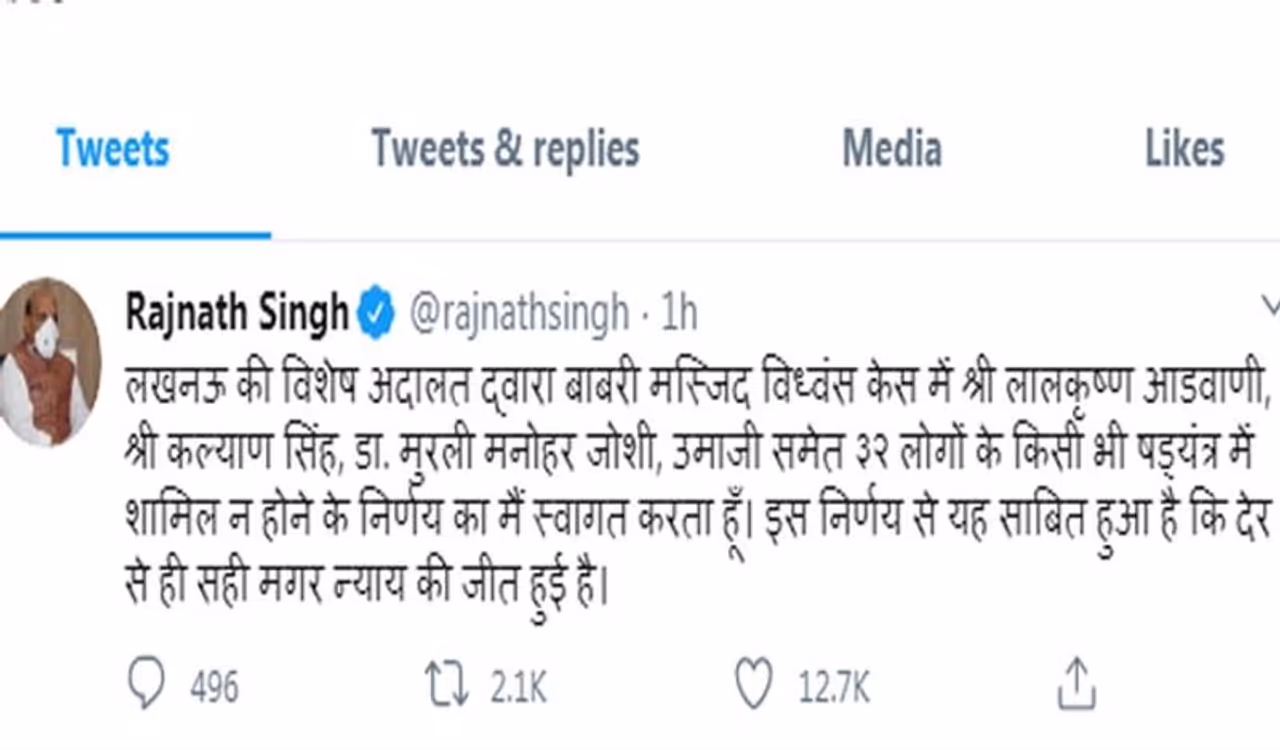Click the blue underline under Tweets tab
The image size is (1280, 750).
(x=135, y=236)
